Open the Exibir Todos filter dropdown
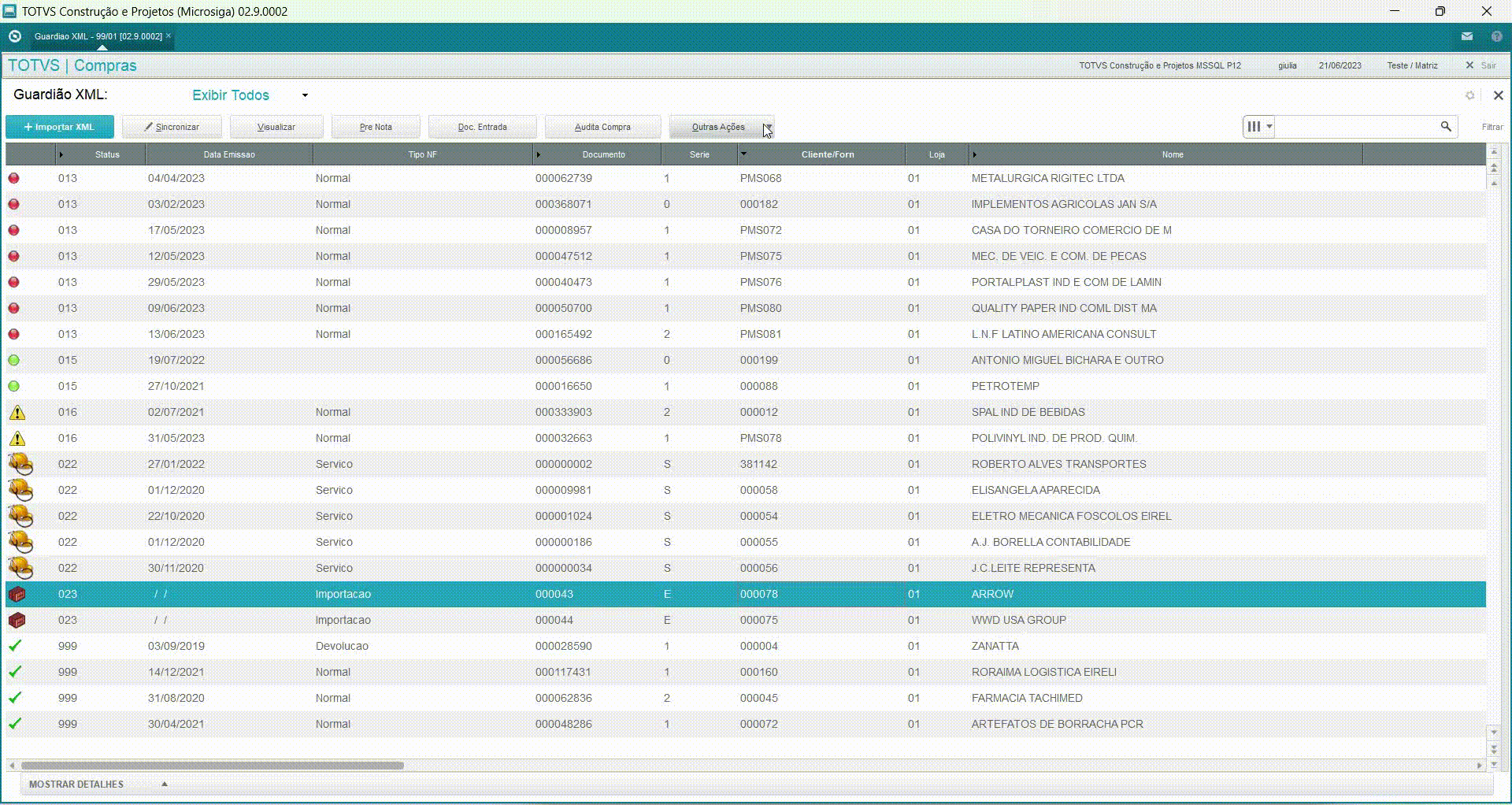The width and height of the screenshot is (1512, 805). (305, 95)
